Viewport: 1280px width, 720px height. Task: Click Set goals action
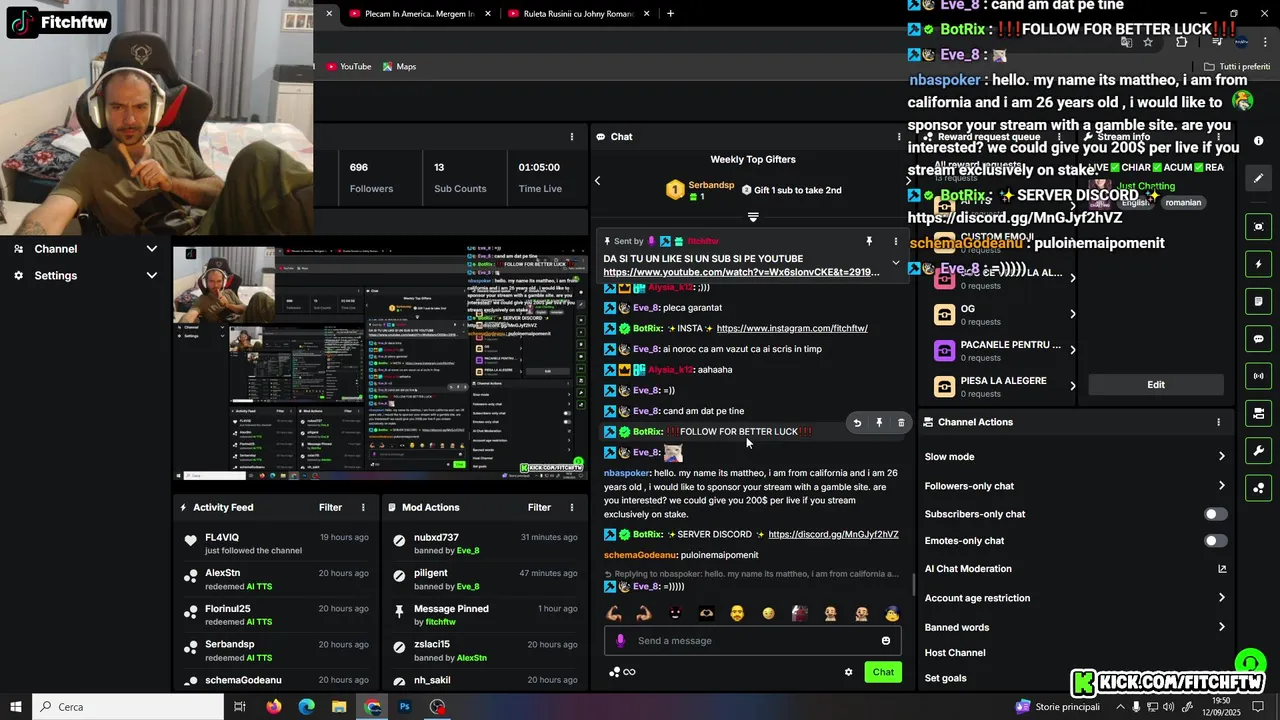(x=945, y=678)
